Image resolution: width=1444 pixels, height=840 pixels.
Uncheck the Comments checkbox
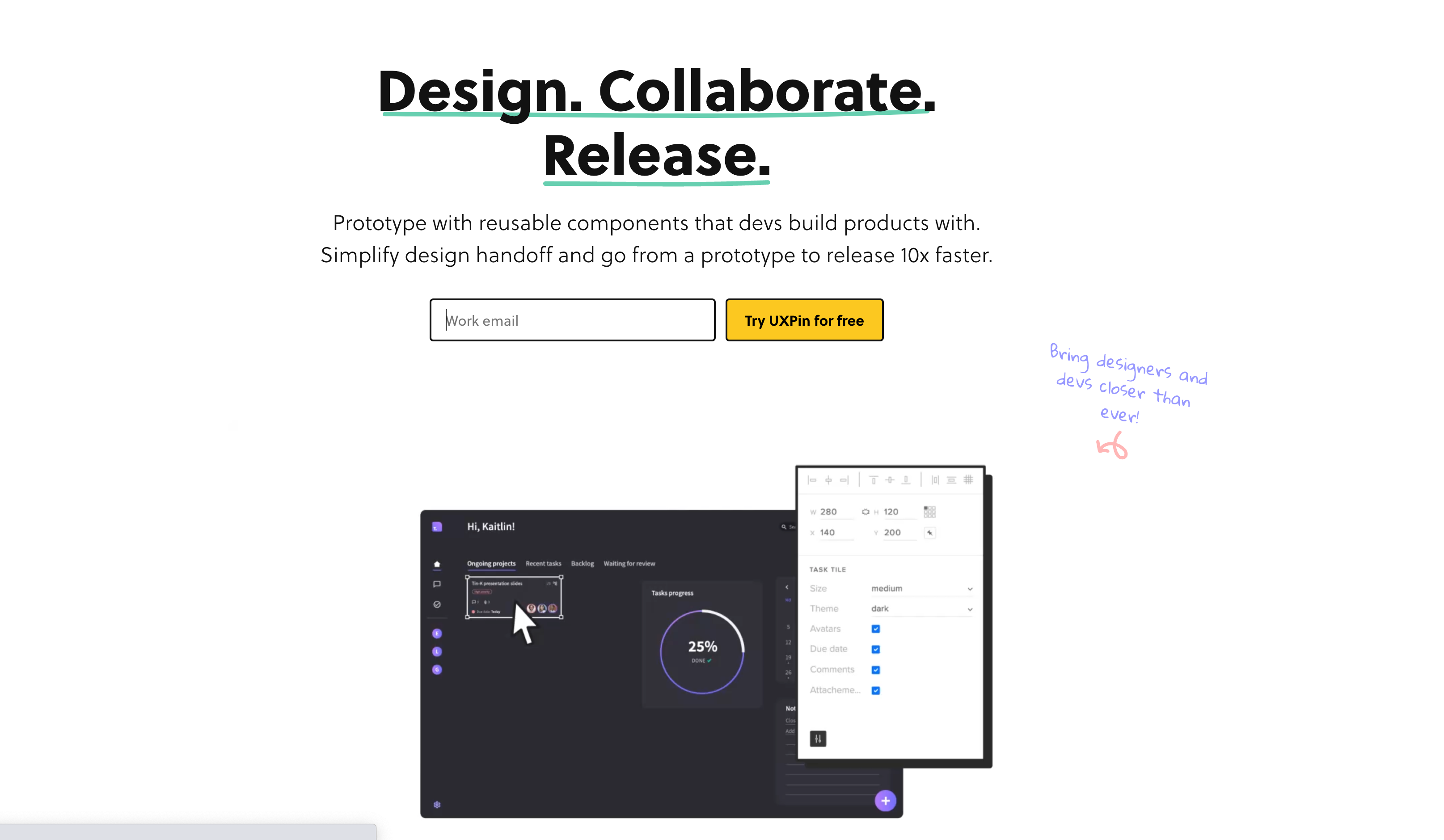[876, 670]
